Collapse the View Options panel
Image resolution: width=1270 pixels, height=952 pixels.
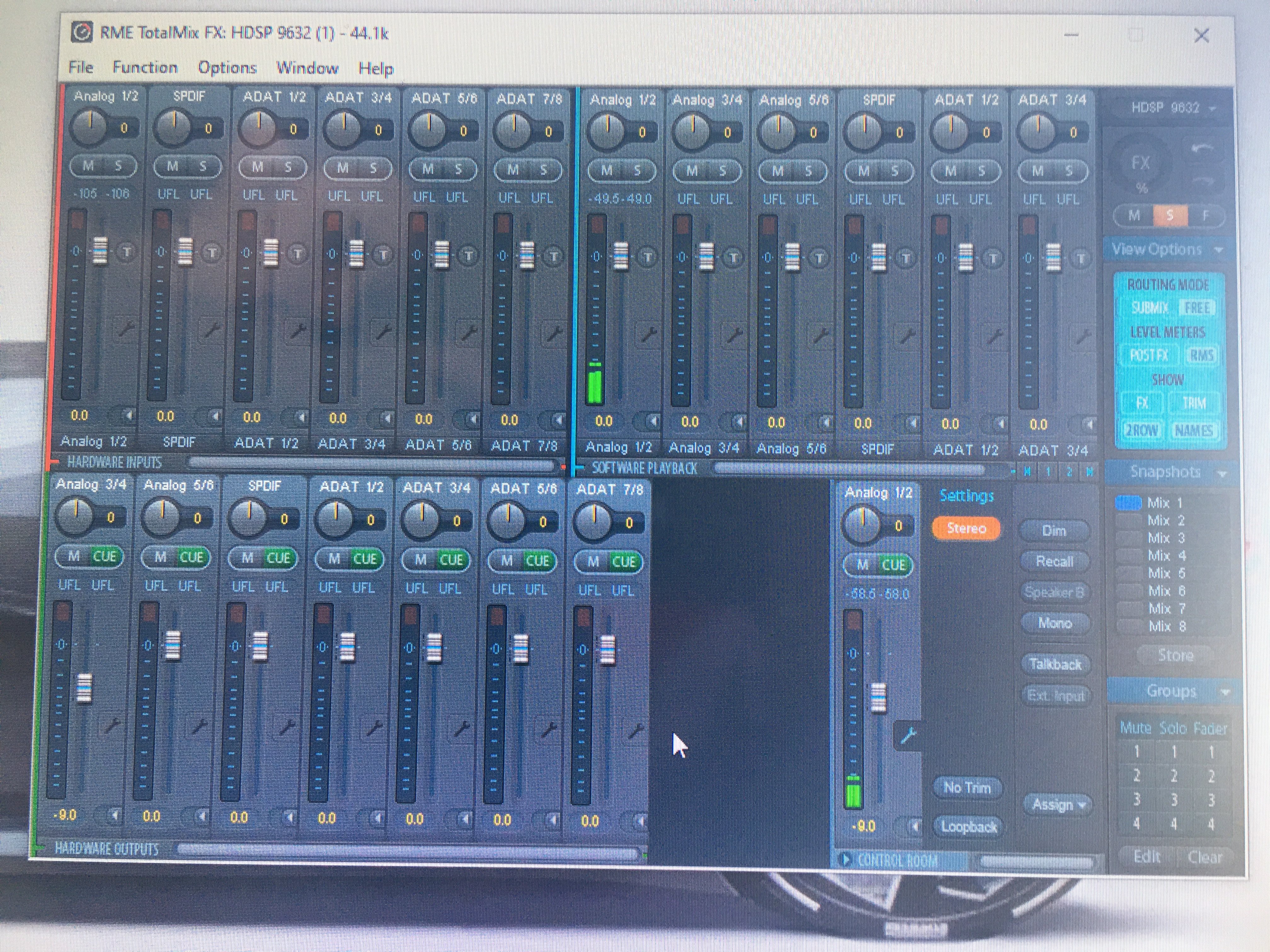(x=1218, y=250)
